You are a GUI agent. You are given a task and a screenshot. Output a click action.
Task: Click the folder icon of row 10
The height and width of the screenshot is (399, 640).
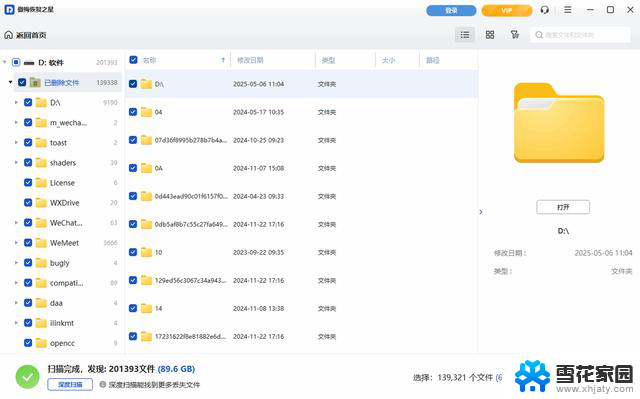point(146,252)
